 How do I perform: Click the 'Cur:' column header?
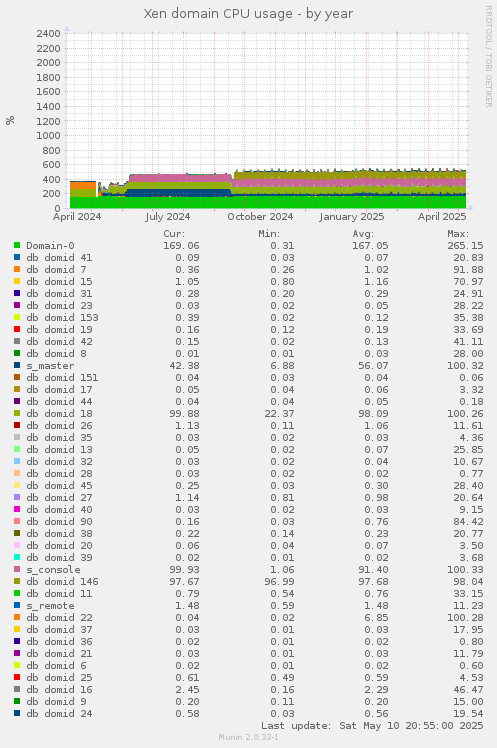pyautogui.click(x=174, y=234)
